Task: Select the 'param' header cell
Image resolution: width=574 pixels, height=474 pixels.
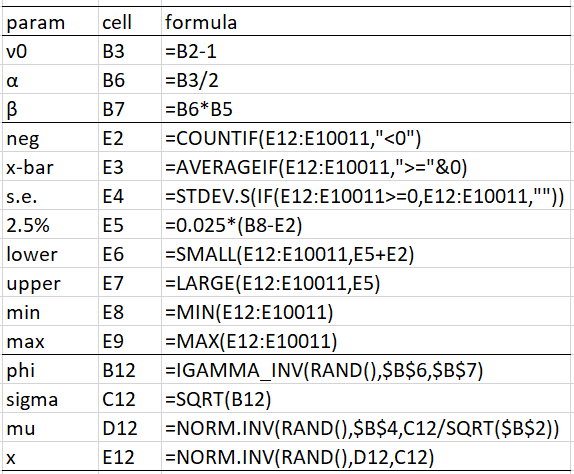Action: coord(50,21)
